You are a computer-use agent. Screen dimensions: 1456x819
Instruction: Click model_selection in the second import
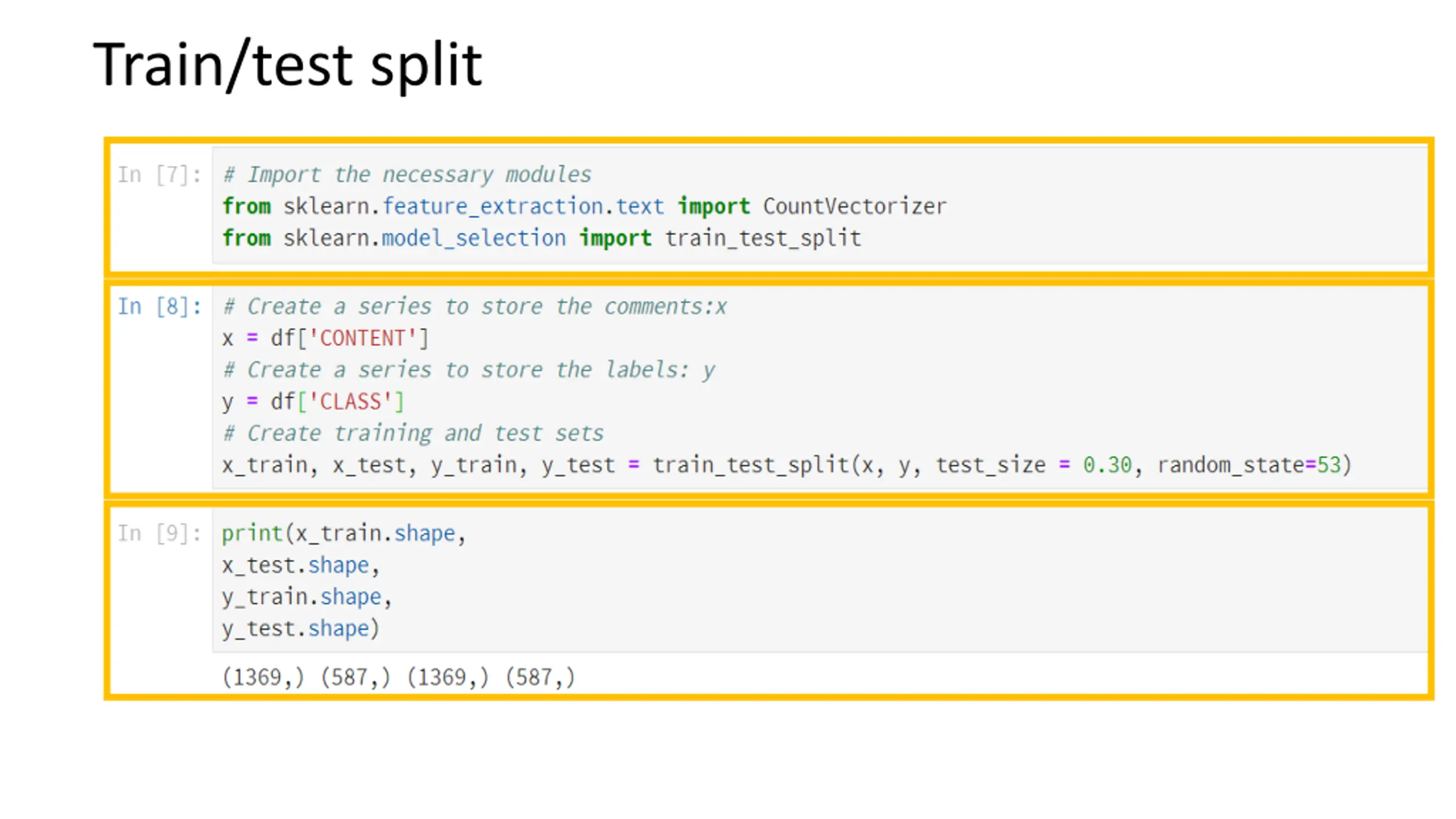(x=474, y=238)
